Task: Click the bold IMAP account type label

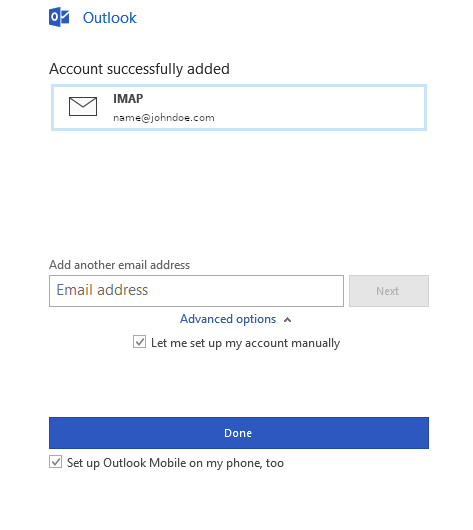Action: tap(128, 99)
